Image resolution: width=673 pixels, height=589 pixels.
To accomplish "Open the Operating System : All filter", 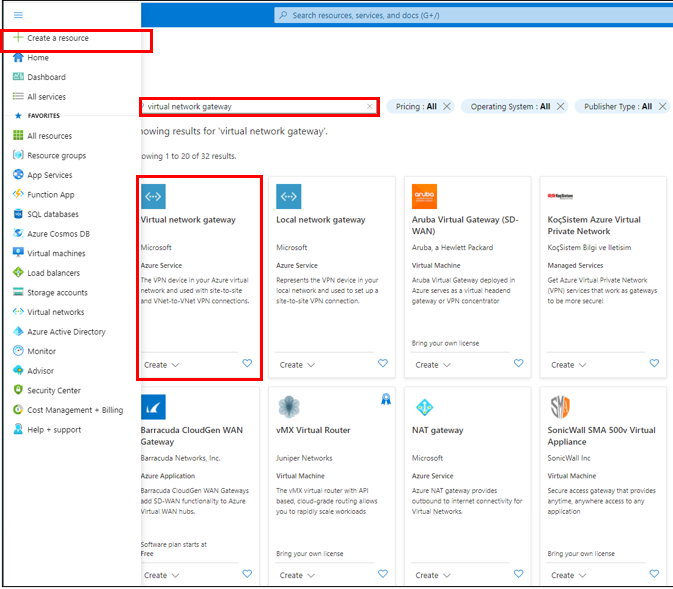I will click(510, 106).
